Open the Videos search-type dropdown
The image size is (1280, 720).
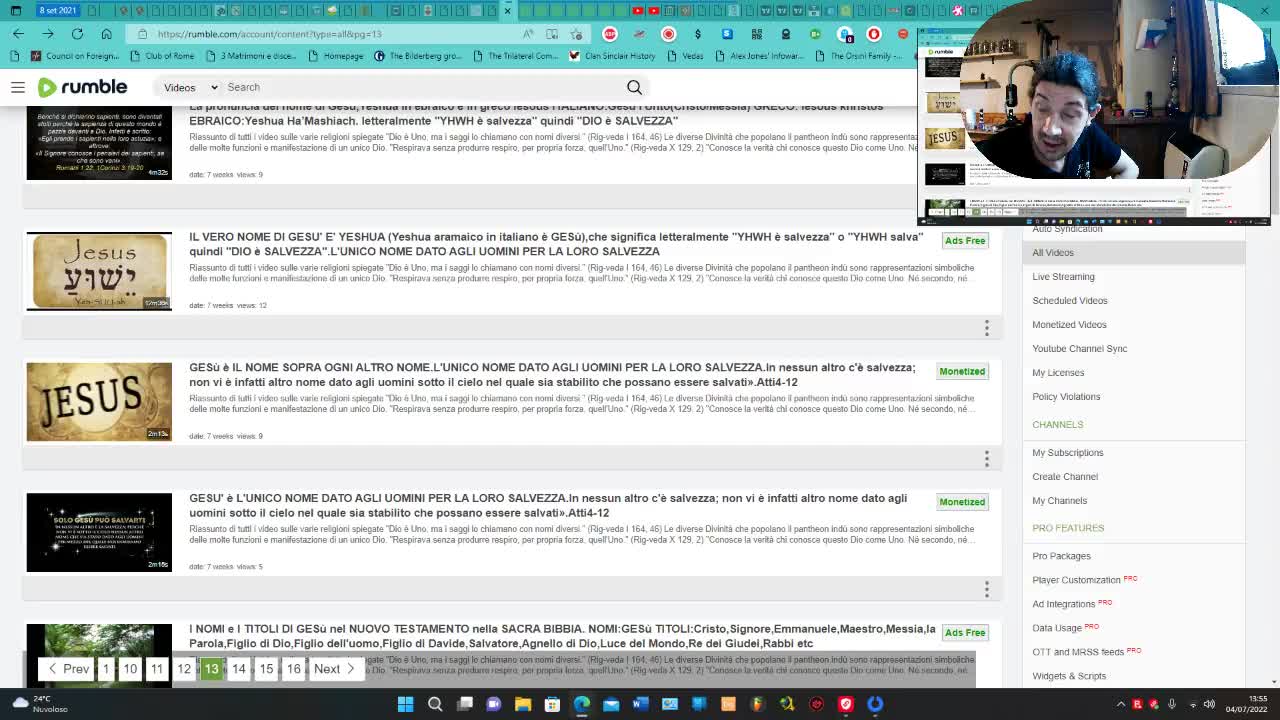pyautogui.click(x=189, y=87)
